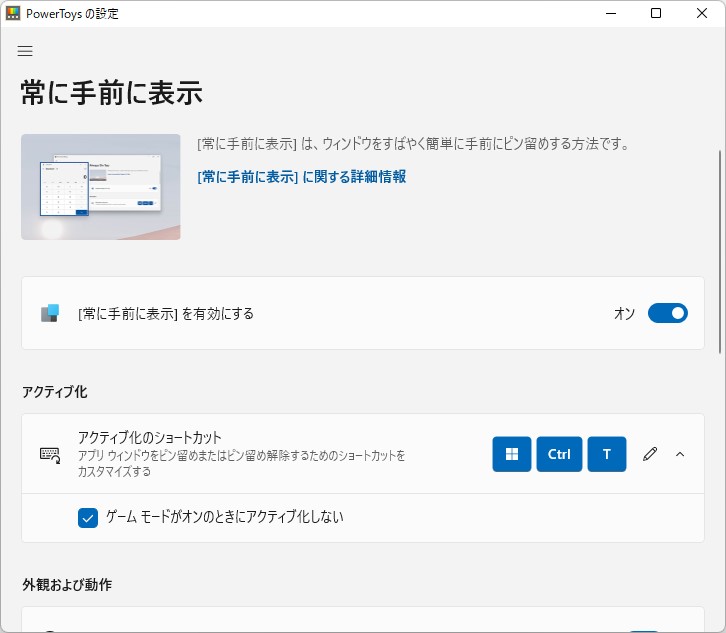Uncheck ゲーム モードがオンのときにアクティブ化しない checkbox
This screenshot has height=633, width=726.
88,518
